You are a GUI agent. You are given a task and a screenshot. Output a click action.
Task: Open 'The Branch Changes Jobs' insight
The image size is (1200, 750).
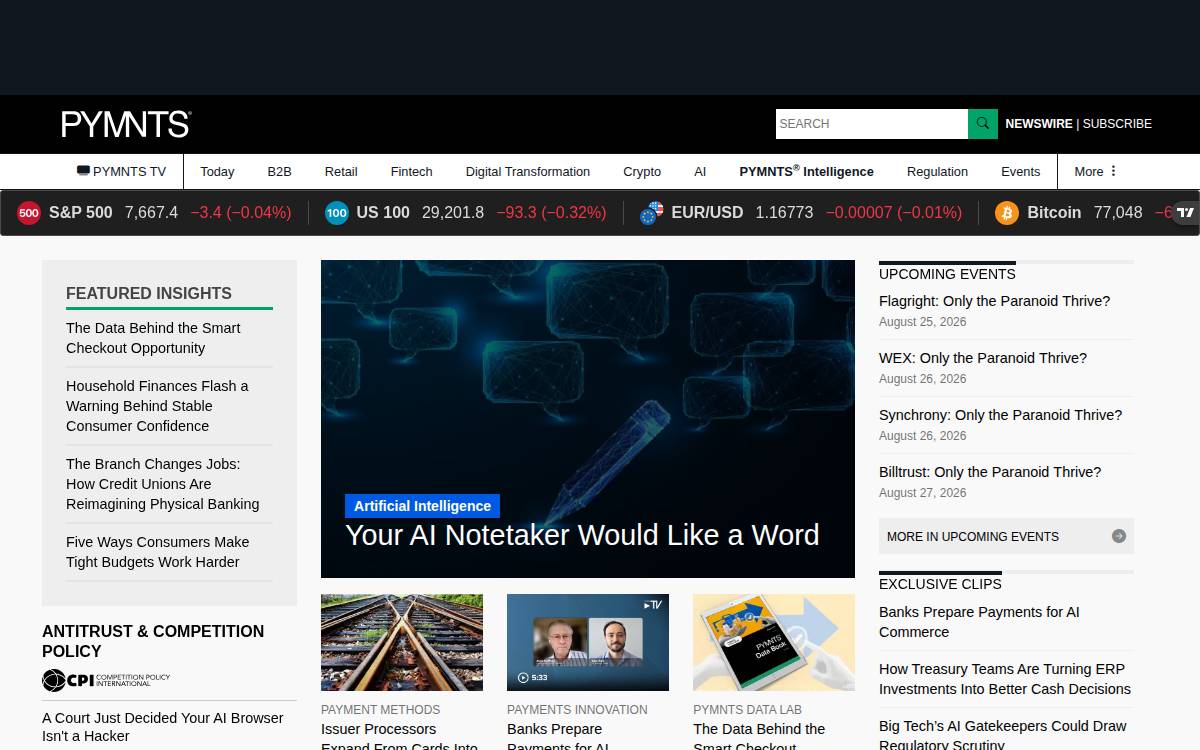162,484
